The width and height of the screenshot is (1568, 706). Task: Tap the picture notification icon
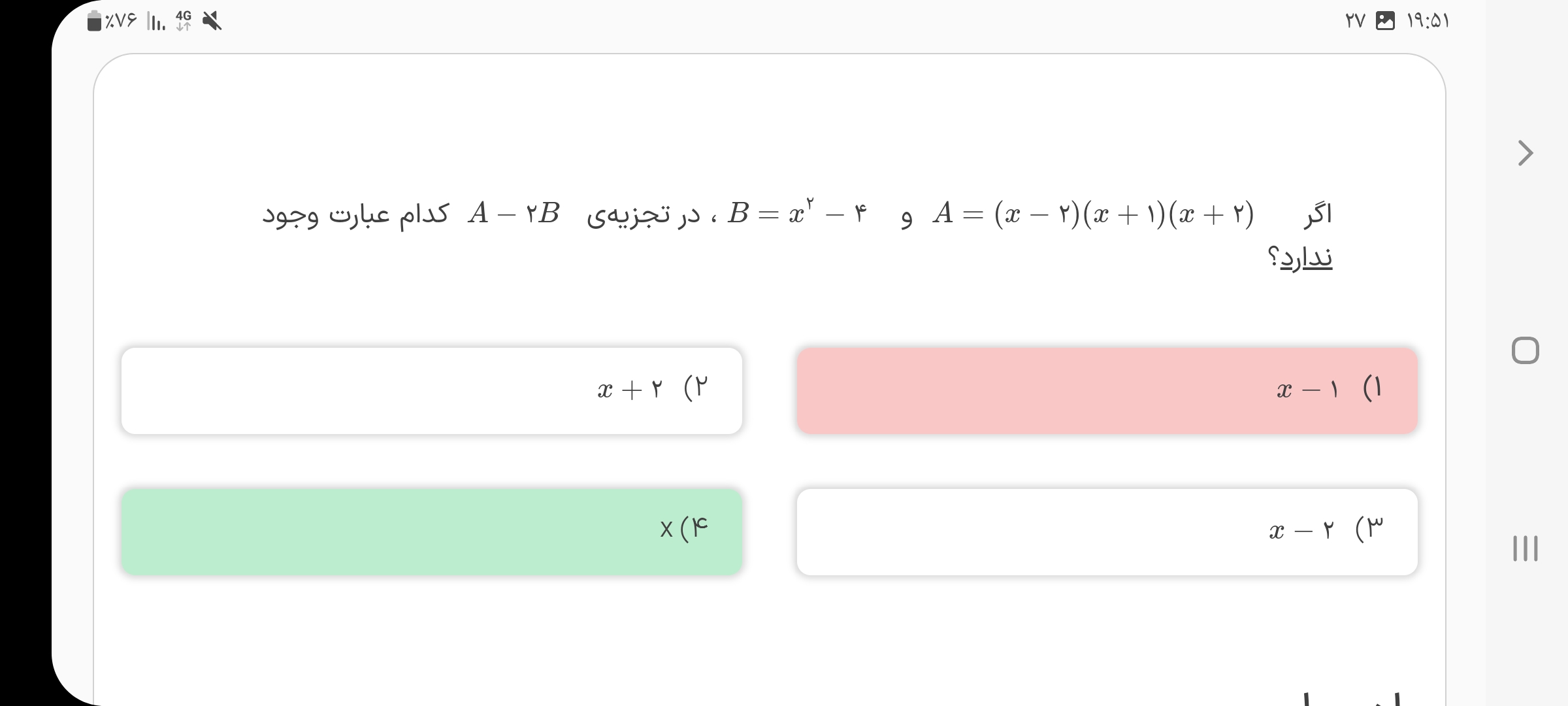click(1385, 21)
